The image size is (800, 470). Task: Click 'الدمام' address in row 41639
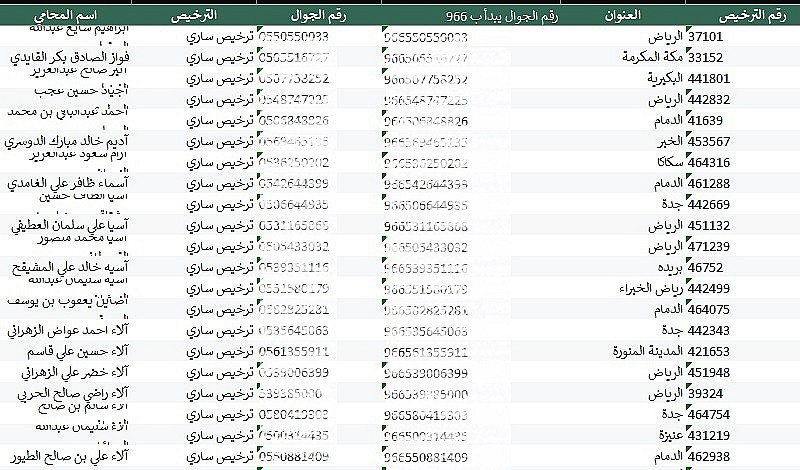[x=668, y=120]
